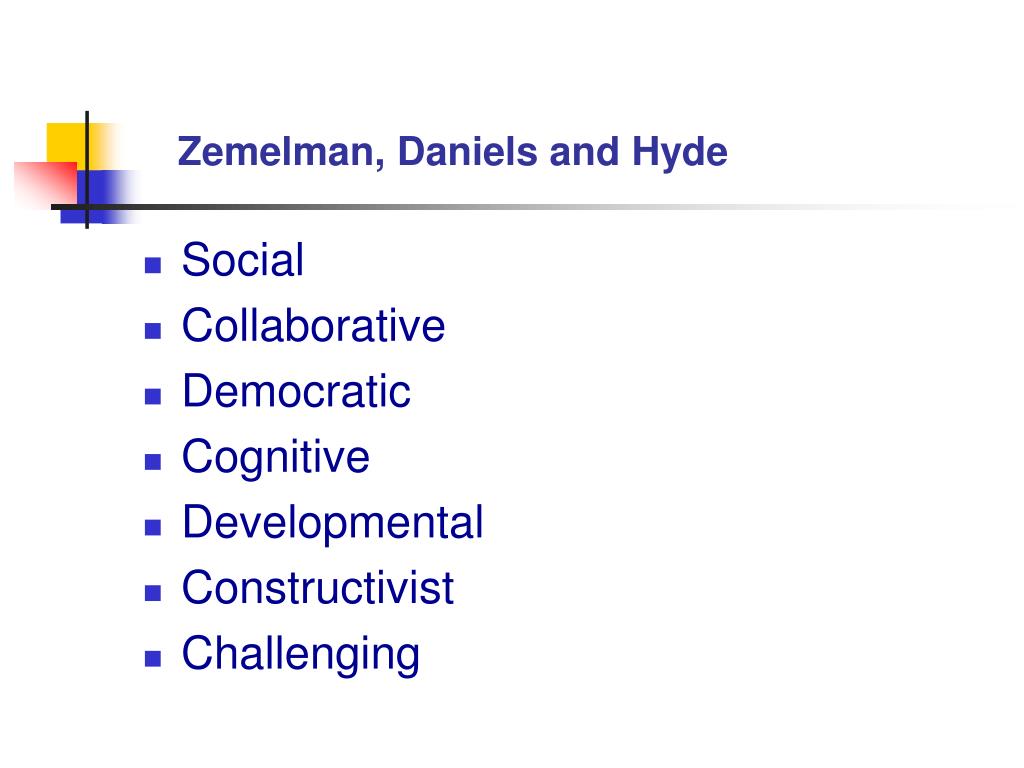Viewport: 1024px width, 768px height.
Task: Click the square bullet beside Cognitive
Action: coord(153,462)
